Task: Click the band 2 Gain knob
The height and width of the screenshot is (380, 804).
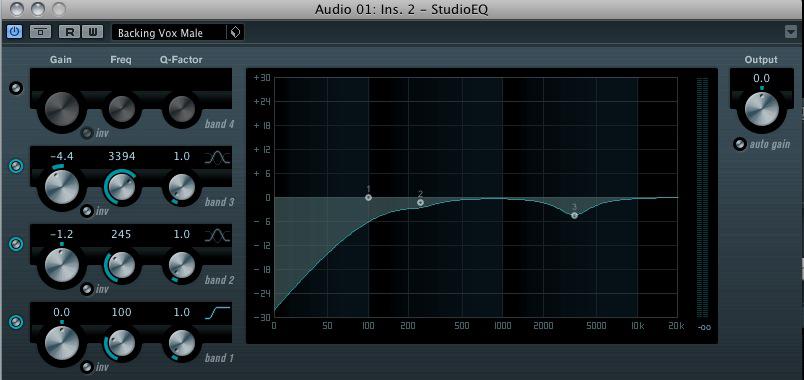Action: (62, 265)
